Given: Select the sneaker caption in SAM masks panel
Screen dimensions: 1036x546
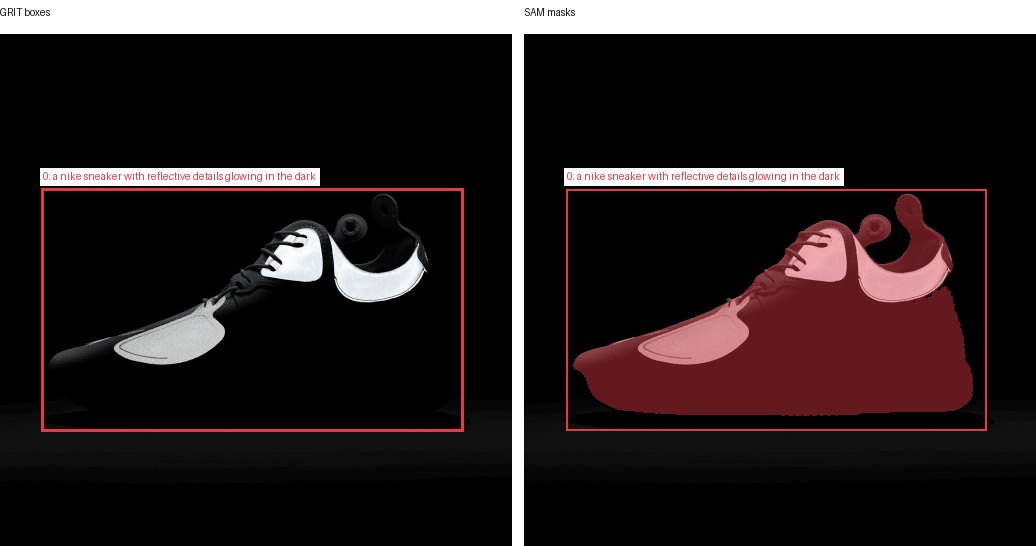Looking at the screenshot, I should click(704, 176).
